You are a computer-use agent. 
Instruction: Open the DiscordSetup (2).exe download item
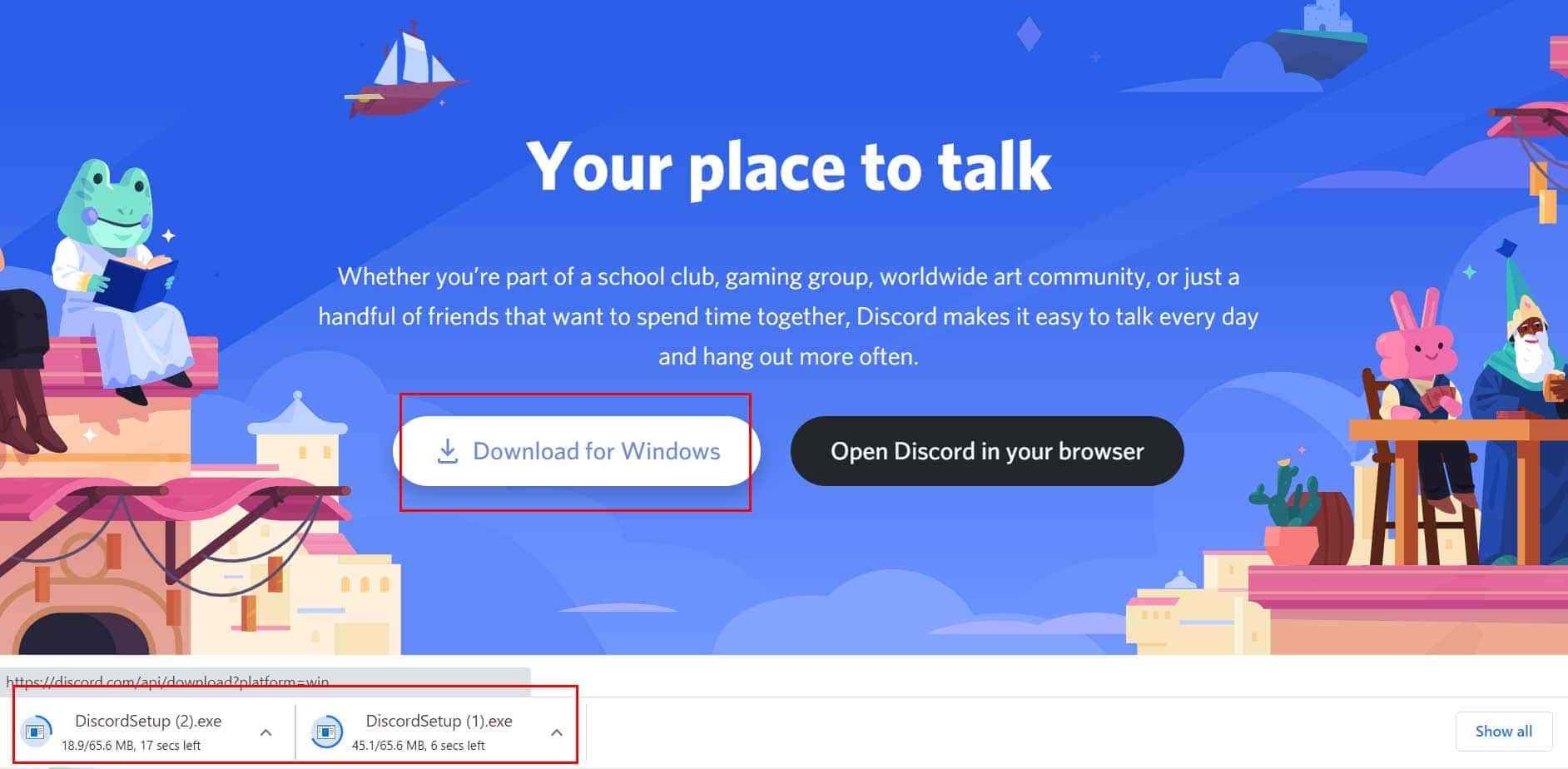(x=137, y=732)
